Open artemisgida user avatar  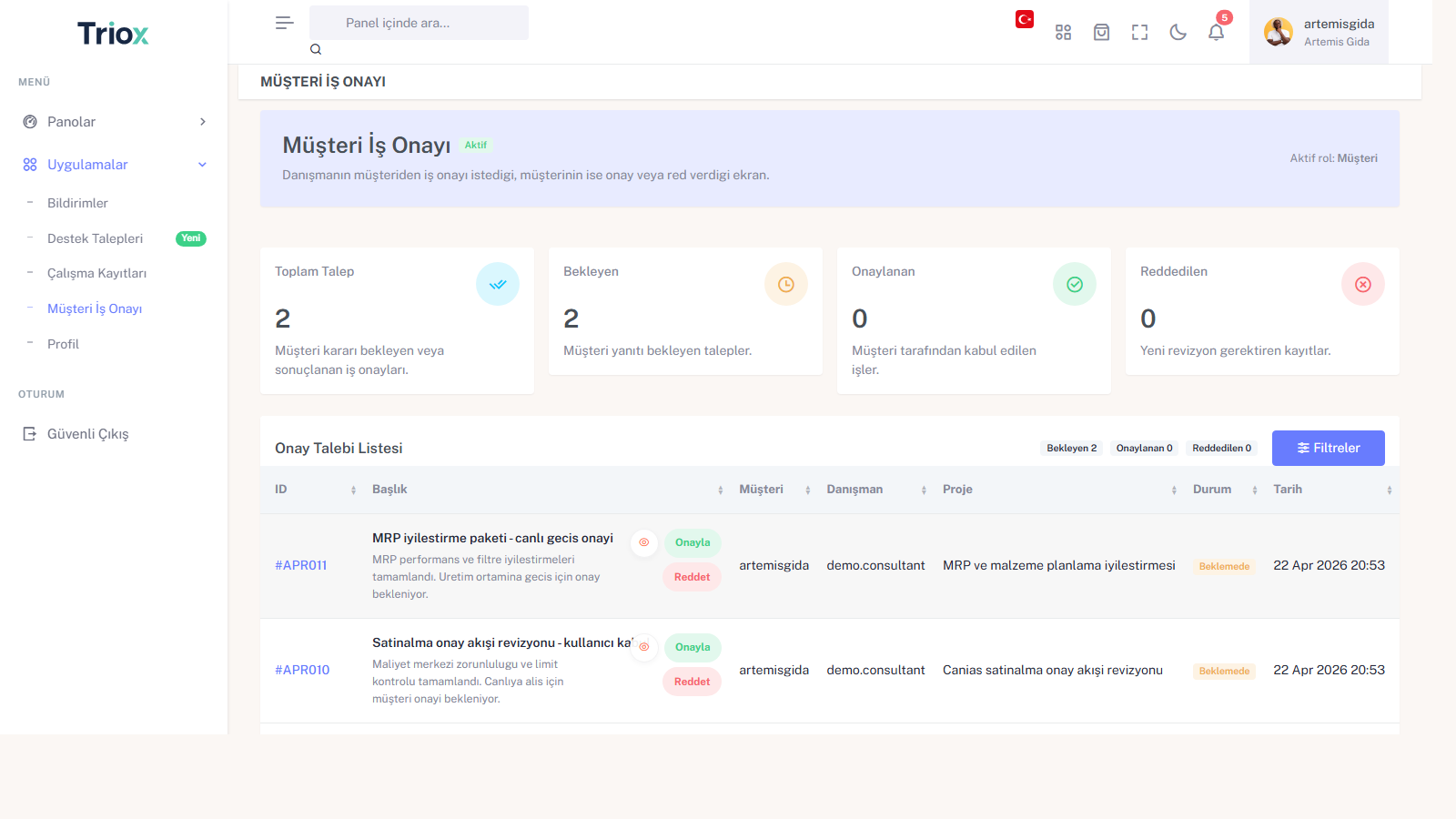pyautogui.click(x=1279, y=32)
